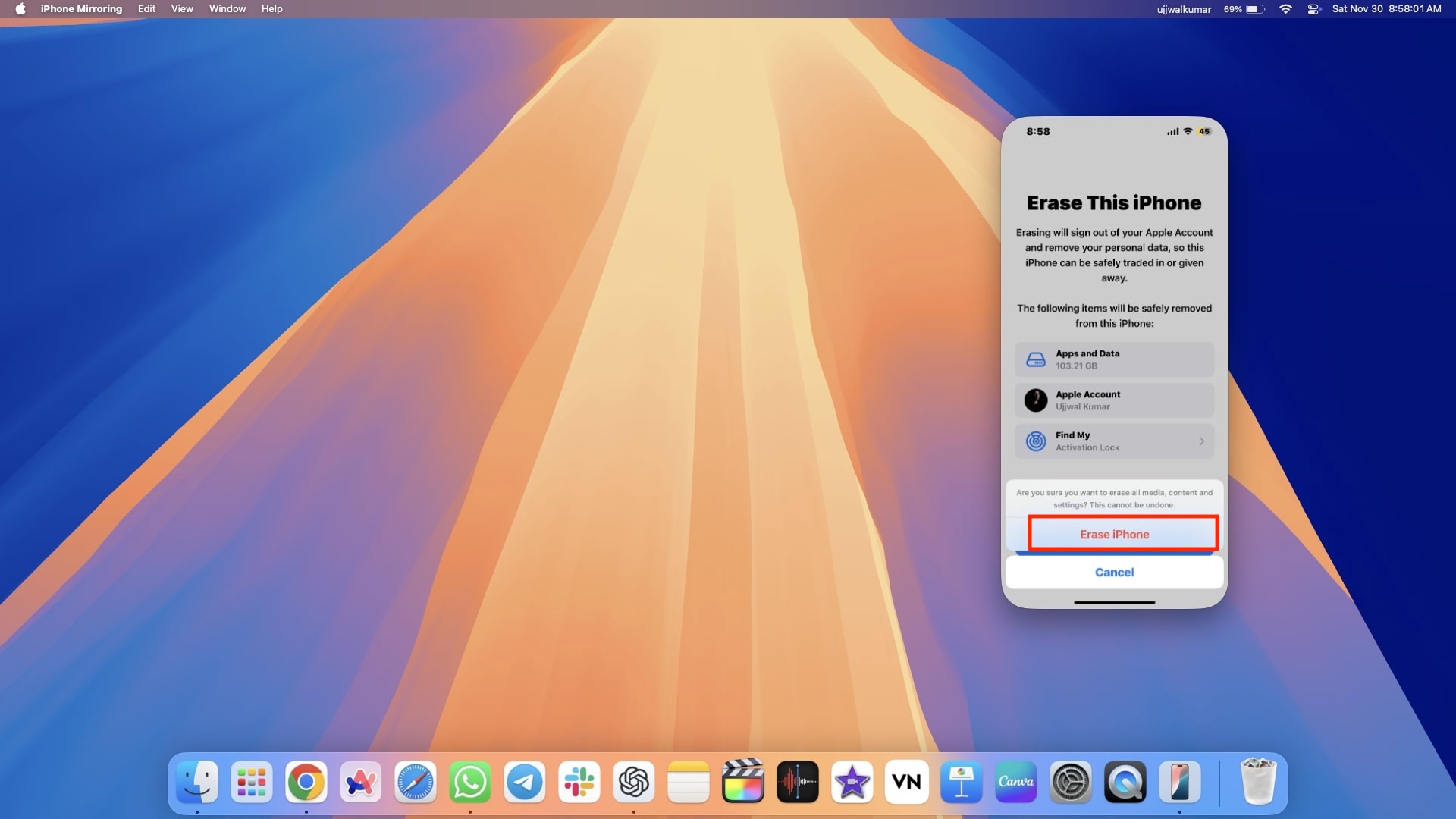Check battery percentage in menu bar
Viewport: 1456px width, 819px height.
[1232, 9]
